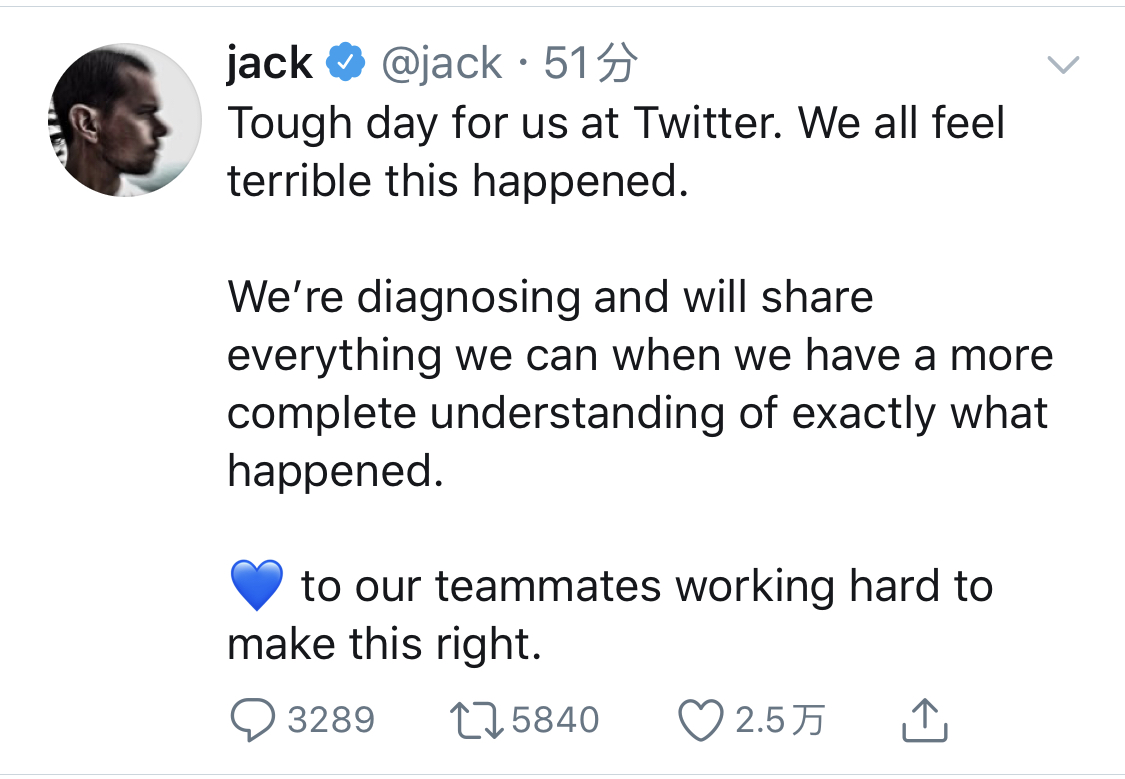Retweet this tweet using the arrows icon

coord(476,720)
